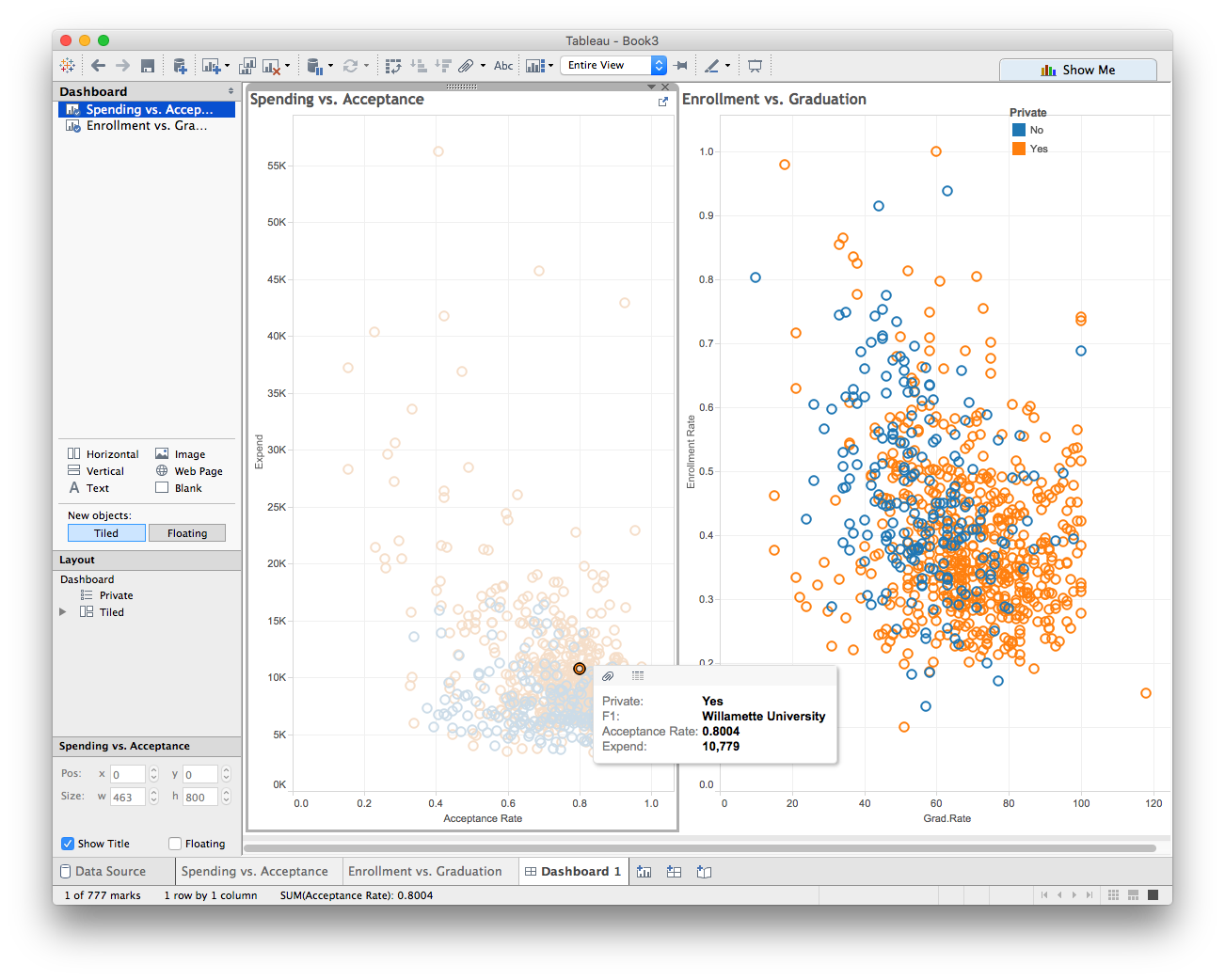Pick the Vertical layout object
This screenshot has height=980, width=1225.
96,471
